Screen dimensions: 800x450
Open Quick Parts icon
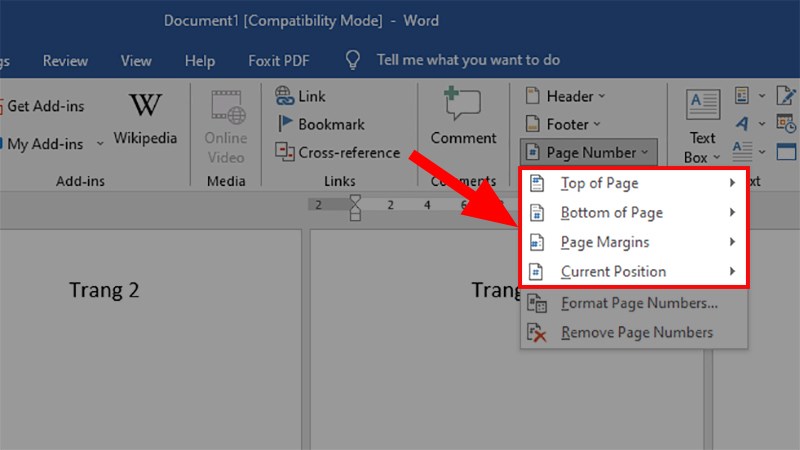[x=741, y=95]
